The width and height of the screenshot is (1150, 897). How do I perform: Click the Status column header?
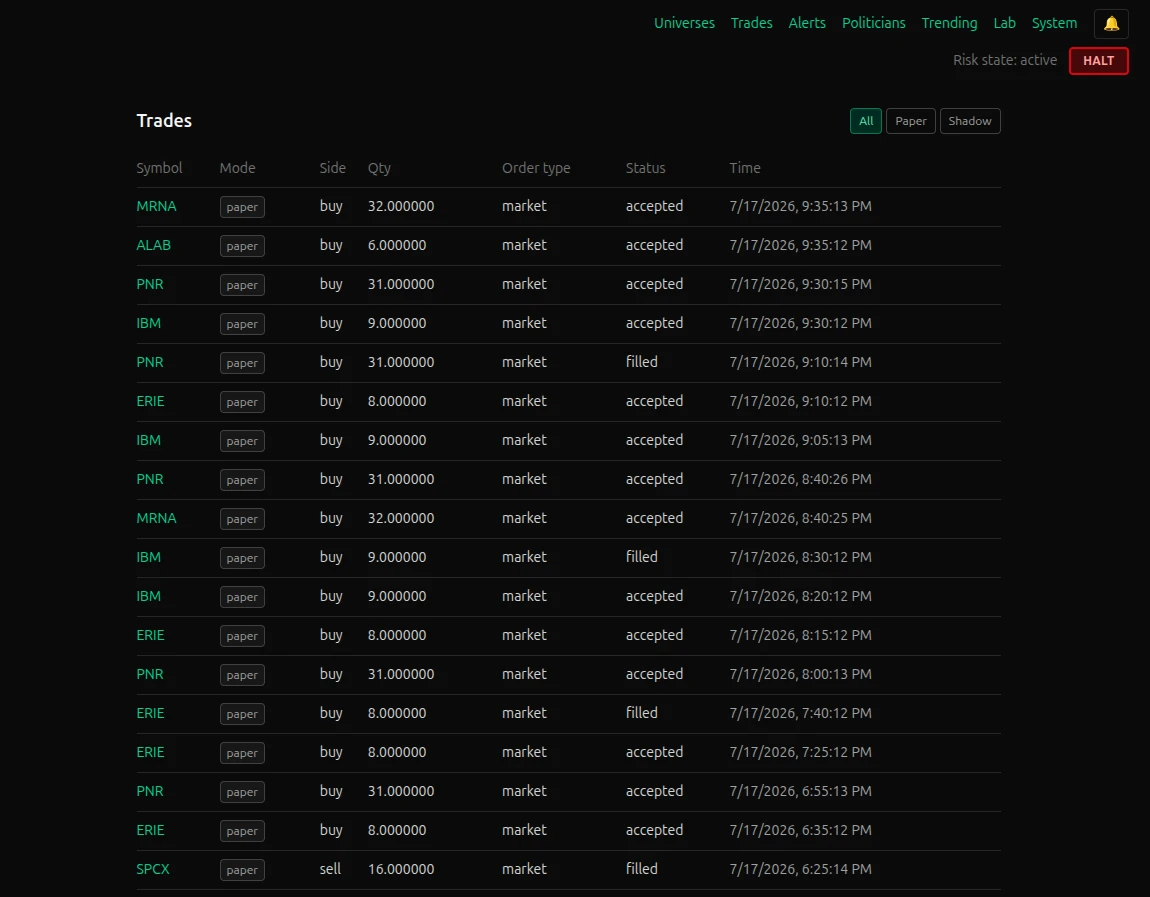point(645,168)
